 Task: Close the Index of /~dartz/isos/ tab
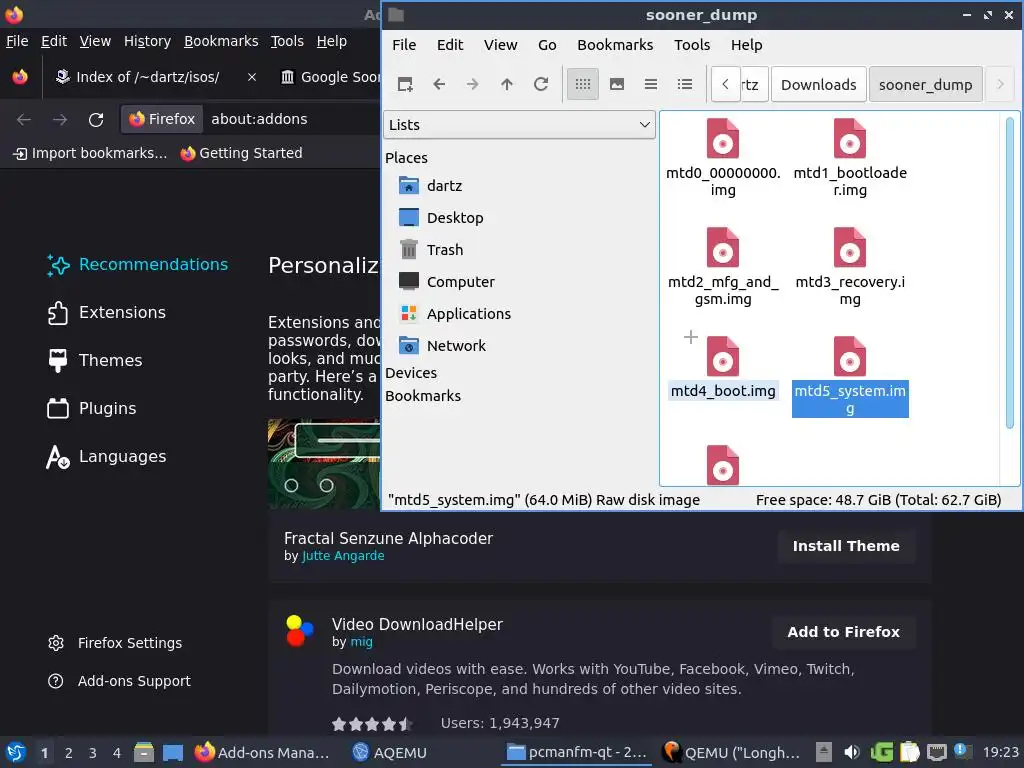point(251,77)
